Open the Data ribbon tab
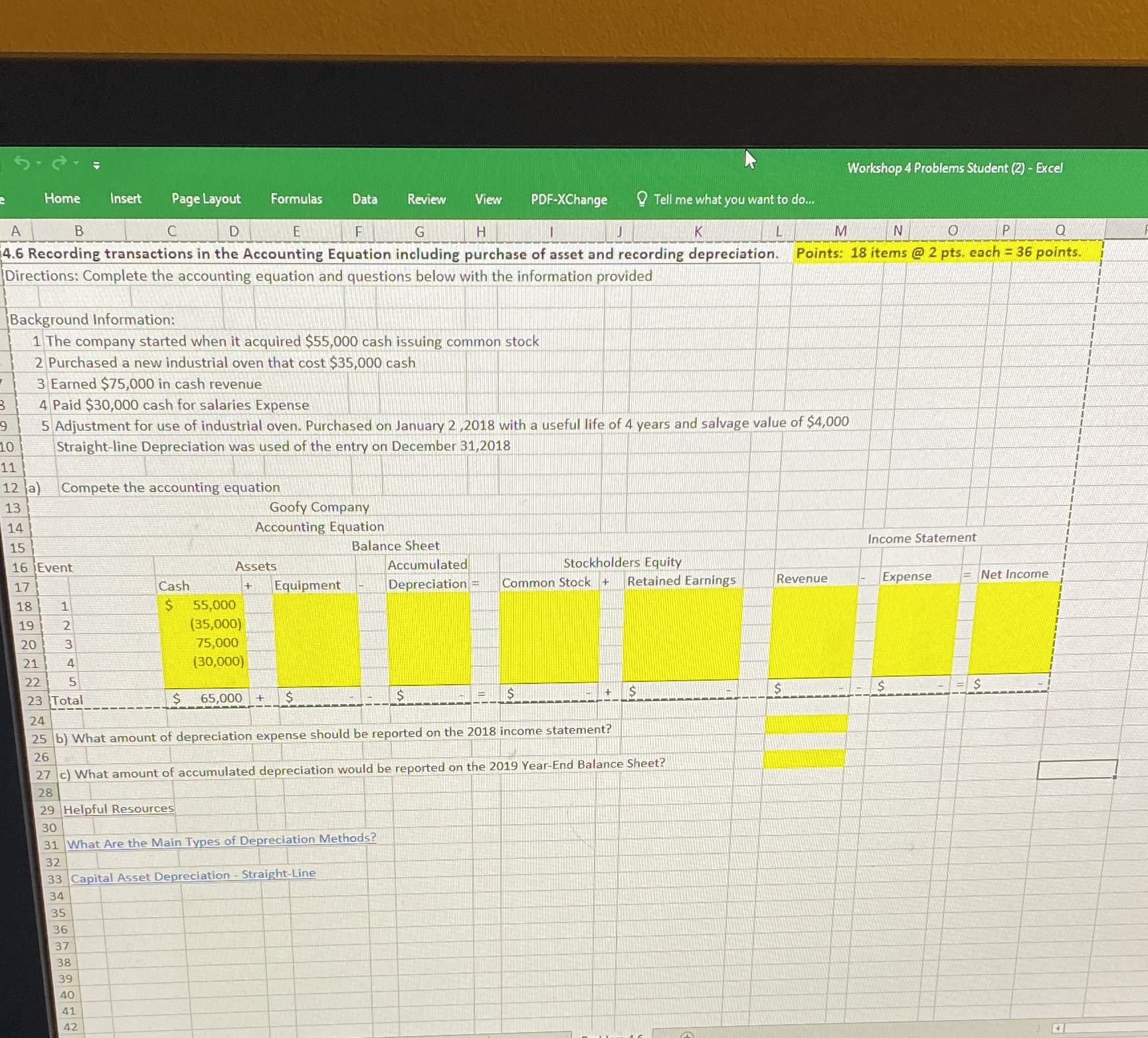This screenshot has height=1038, width=1148. 365,199
